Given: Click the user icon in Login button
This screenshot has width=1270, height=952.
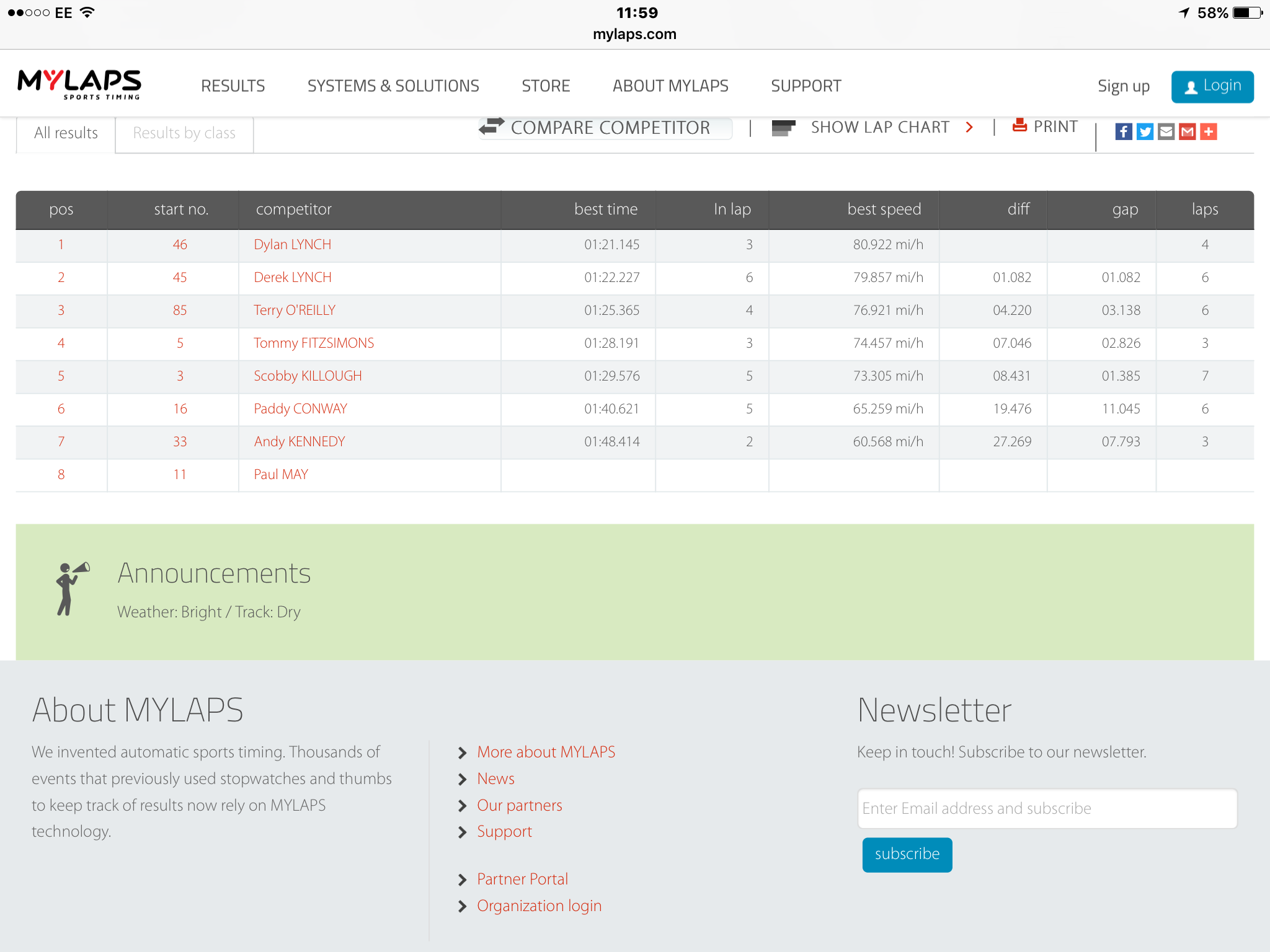Looking at the screenshot, I should point(1191,87).
